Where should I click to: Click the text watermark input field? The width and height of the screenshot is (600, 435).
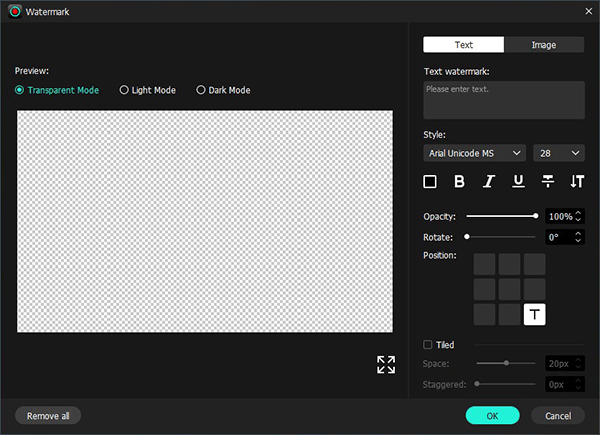click(x=504, y=100)
